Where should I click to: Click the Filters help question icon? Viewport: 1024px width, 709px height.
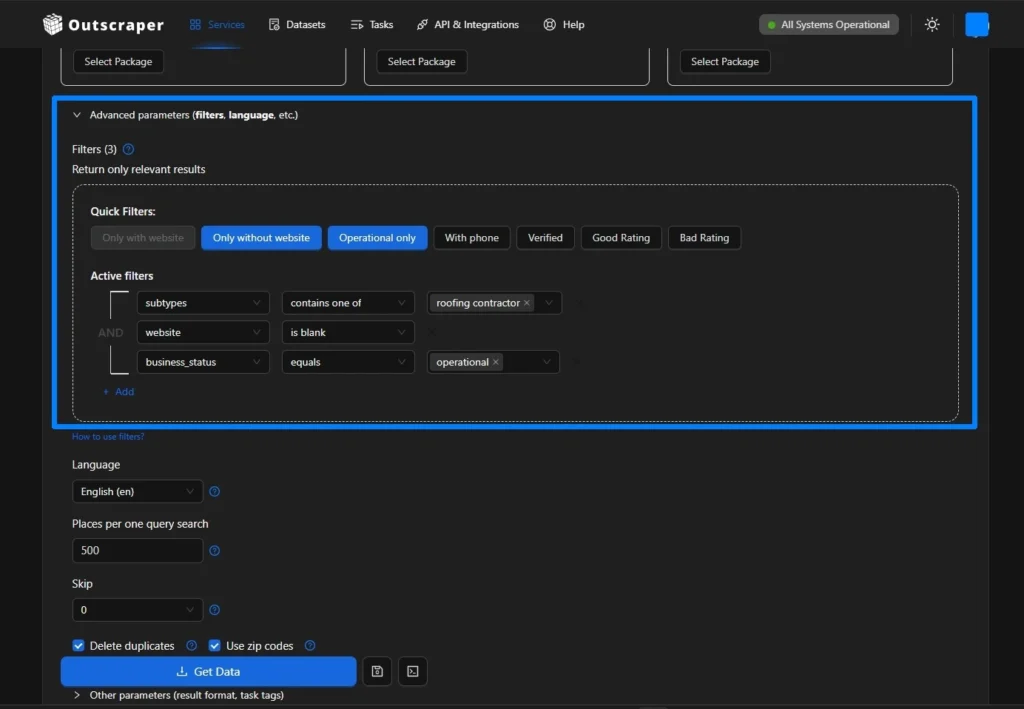point(129,150)
